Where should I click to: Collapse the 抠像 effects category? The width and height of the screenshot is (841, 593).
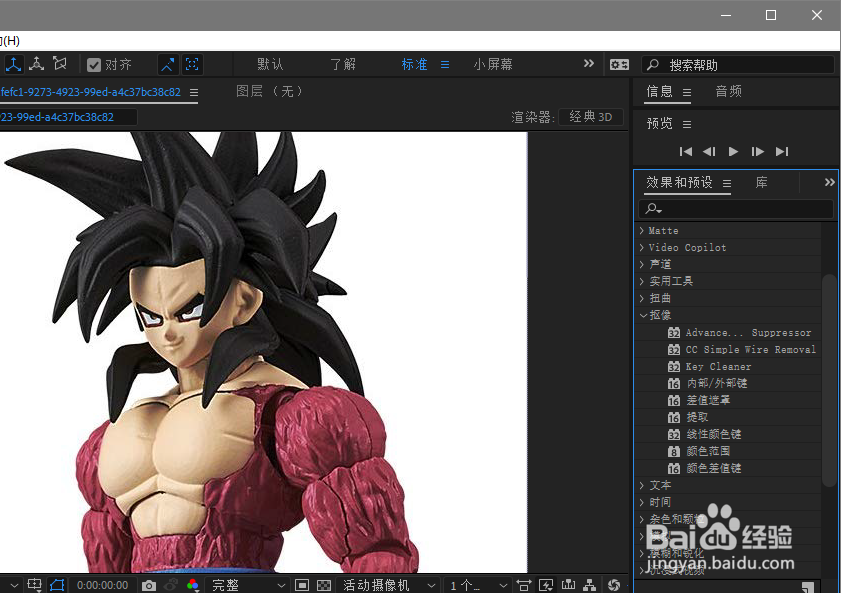tap(643, 315)
